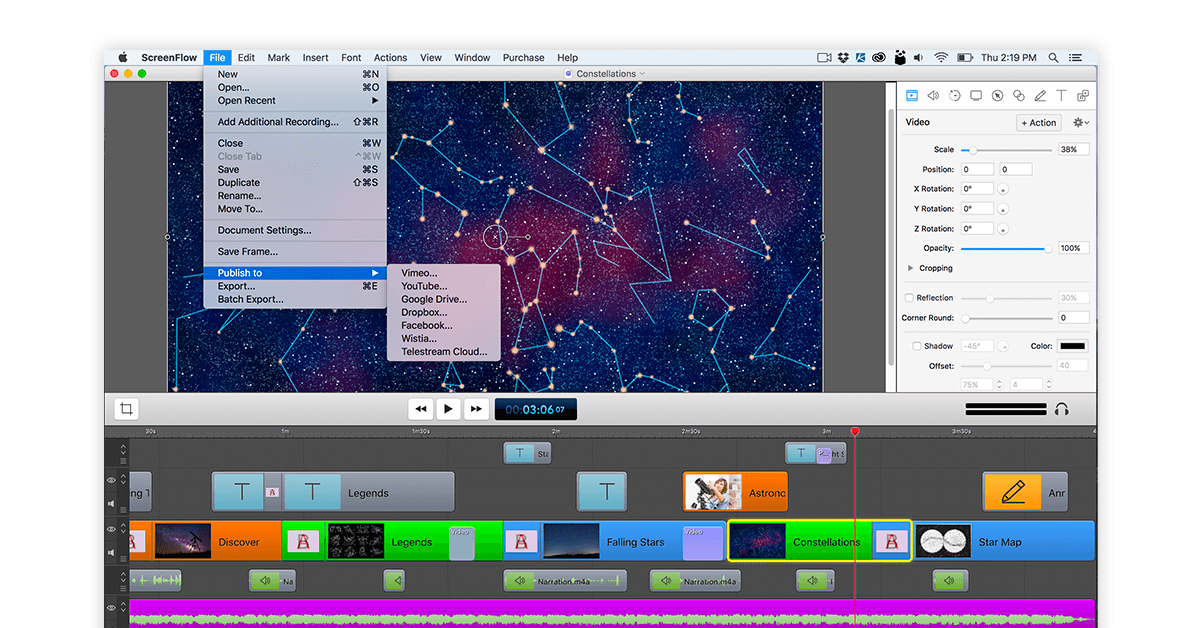Open the Help menu

click(x=567, y=58)
